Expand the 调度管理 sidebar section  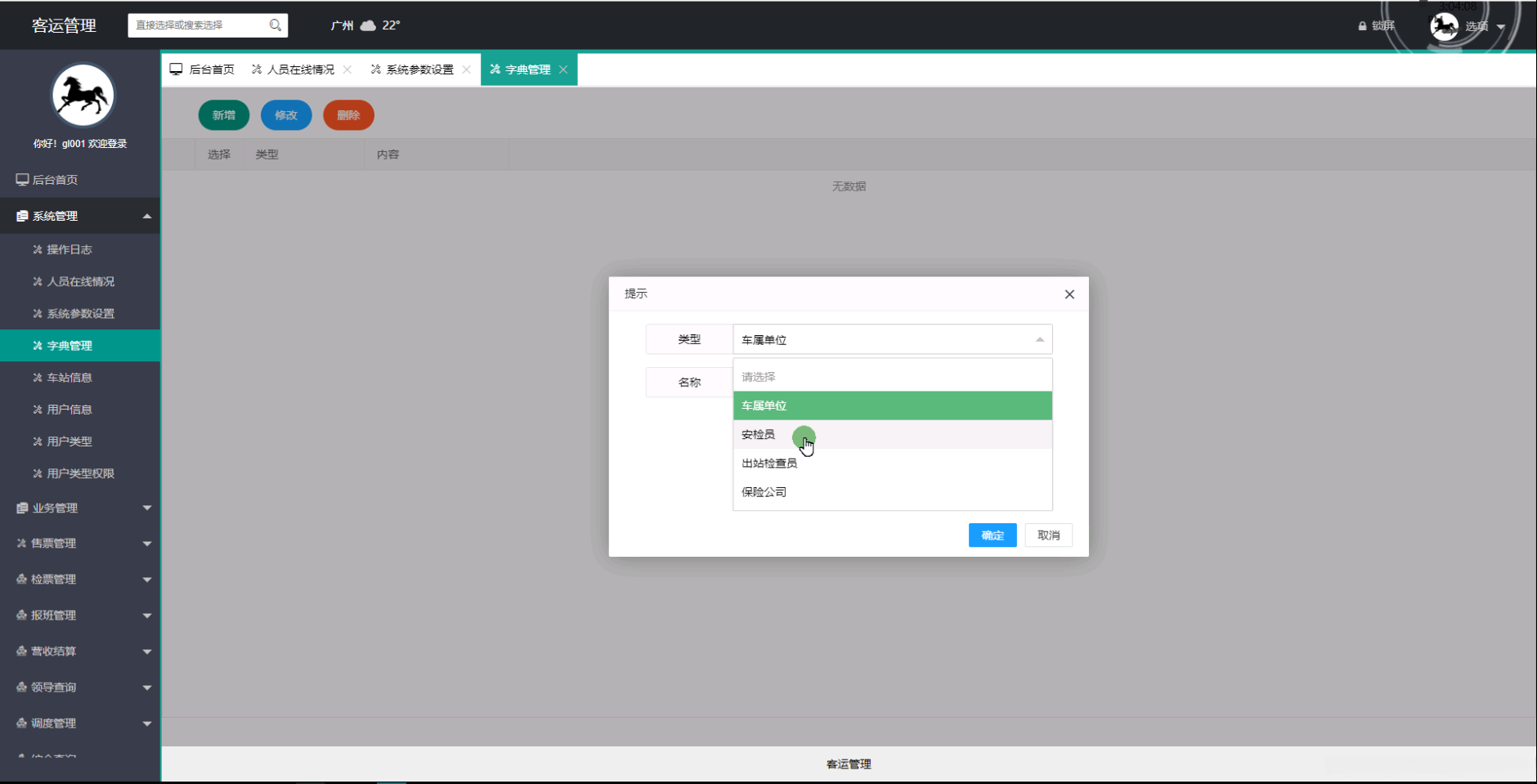pos(80,723)
